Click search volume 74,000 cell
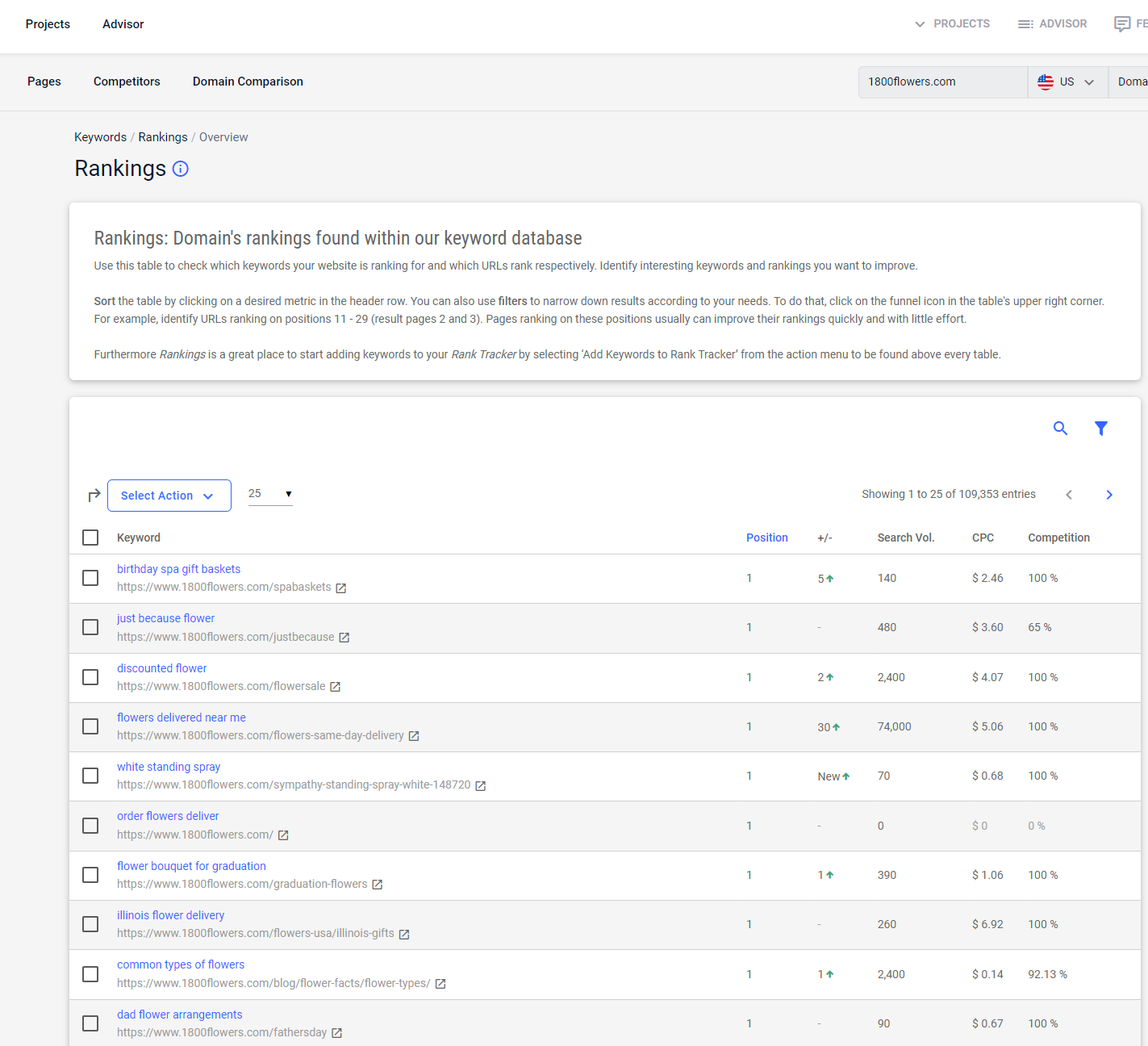This screenshot has height=1046, width=1148. (x=894, y=726)
